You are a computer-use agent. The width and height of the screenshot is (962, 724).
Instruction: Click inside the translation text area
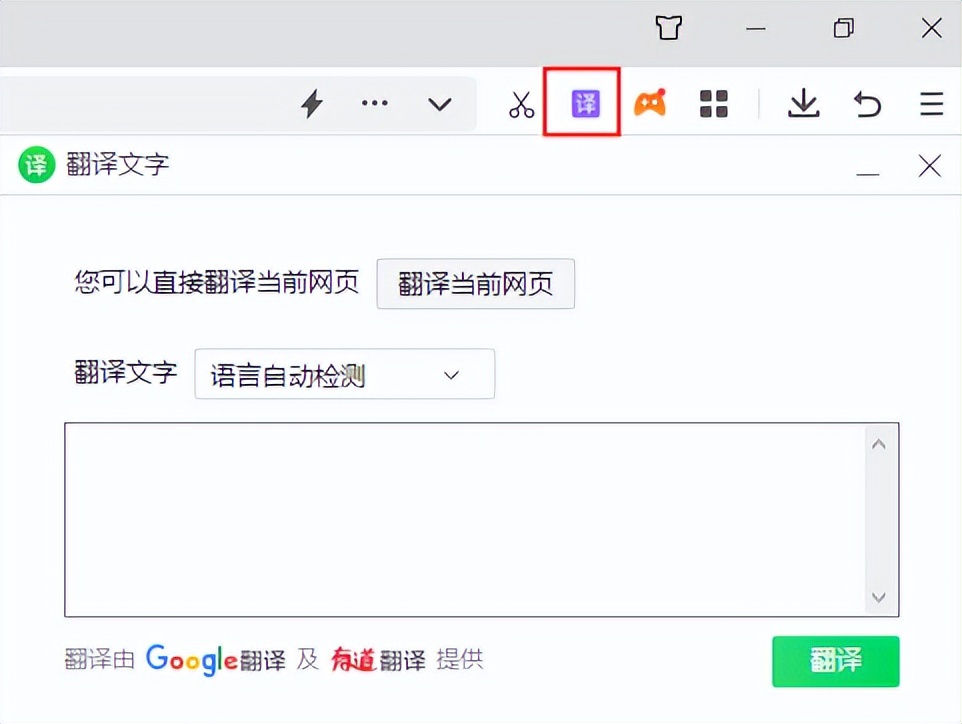tap(460, 520)
